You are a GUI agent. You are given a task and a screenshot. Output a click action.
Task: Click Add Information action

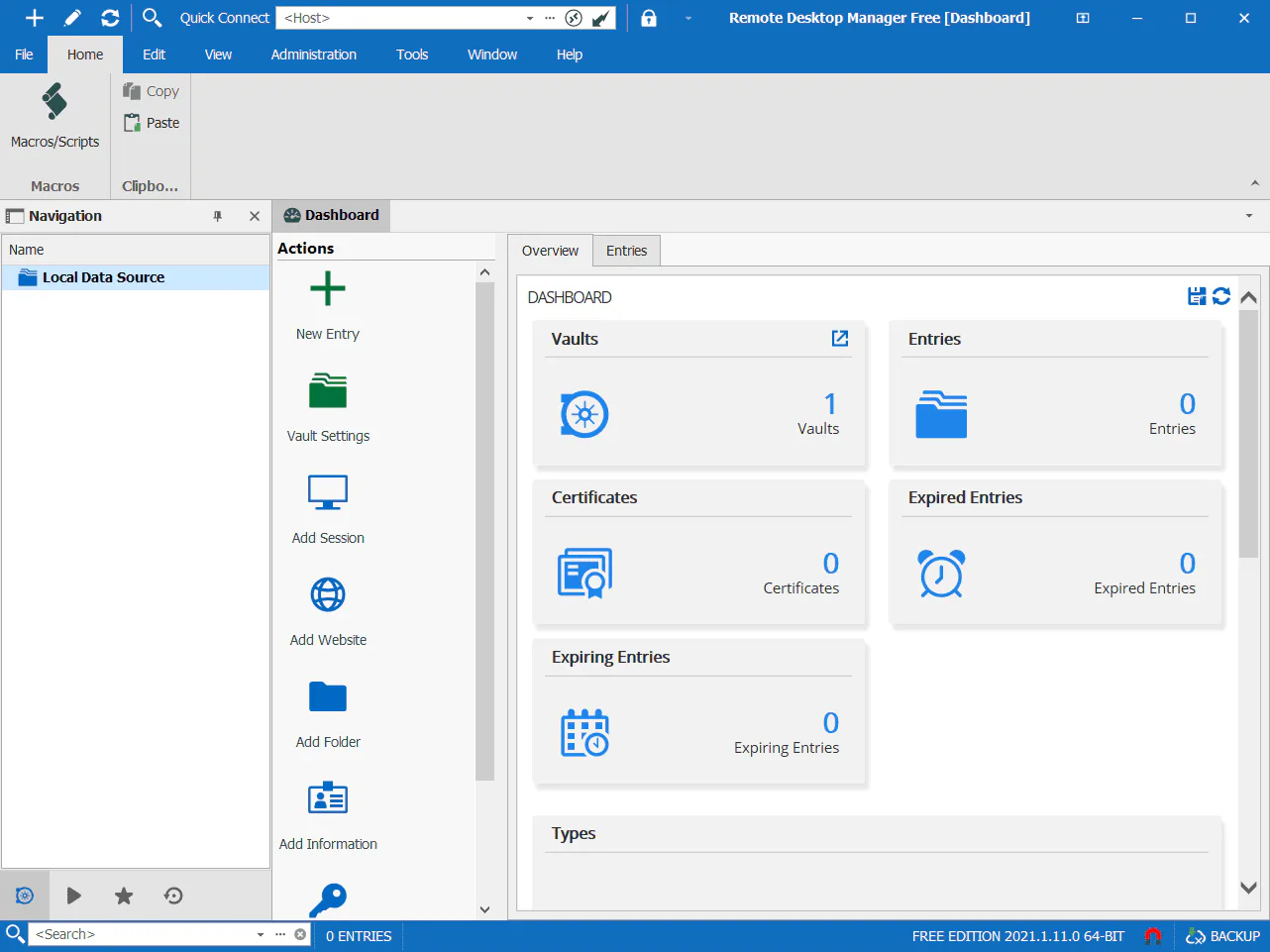[328, 816]
